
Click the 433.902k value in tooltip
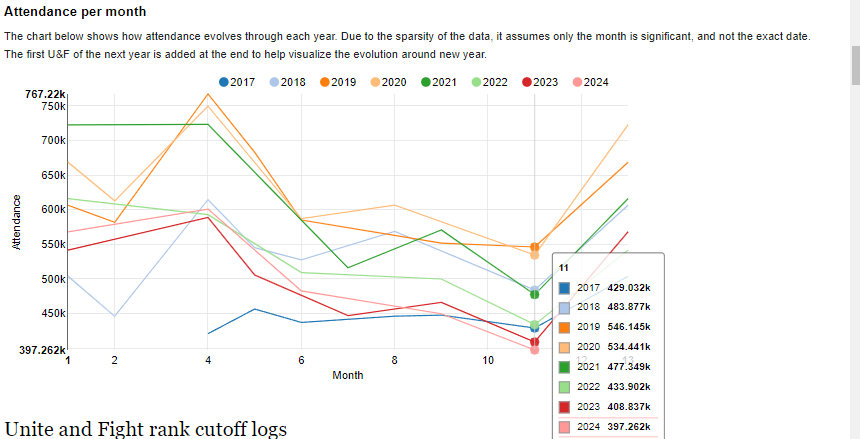pyautogui.click(x=629, y=387)
